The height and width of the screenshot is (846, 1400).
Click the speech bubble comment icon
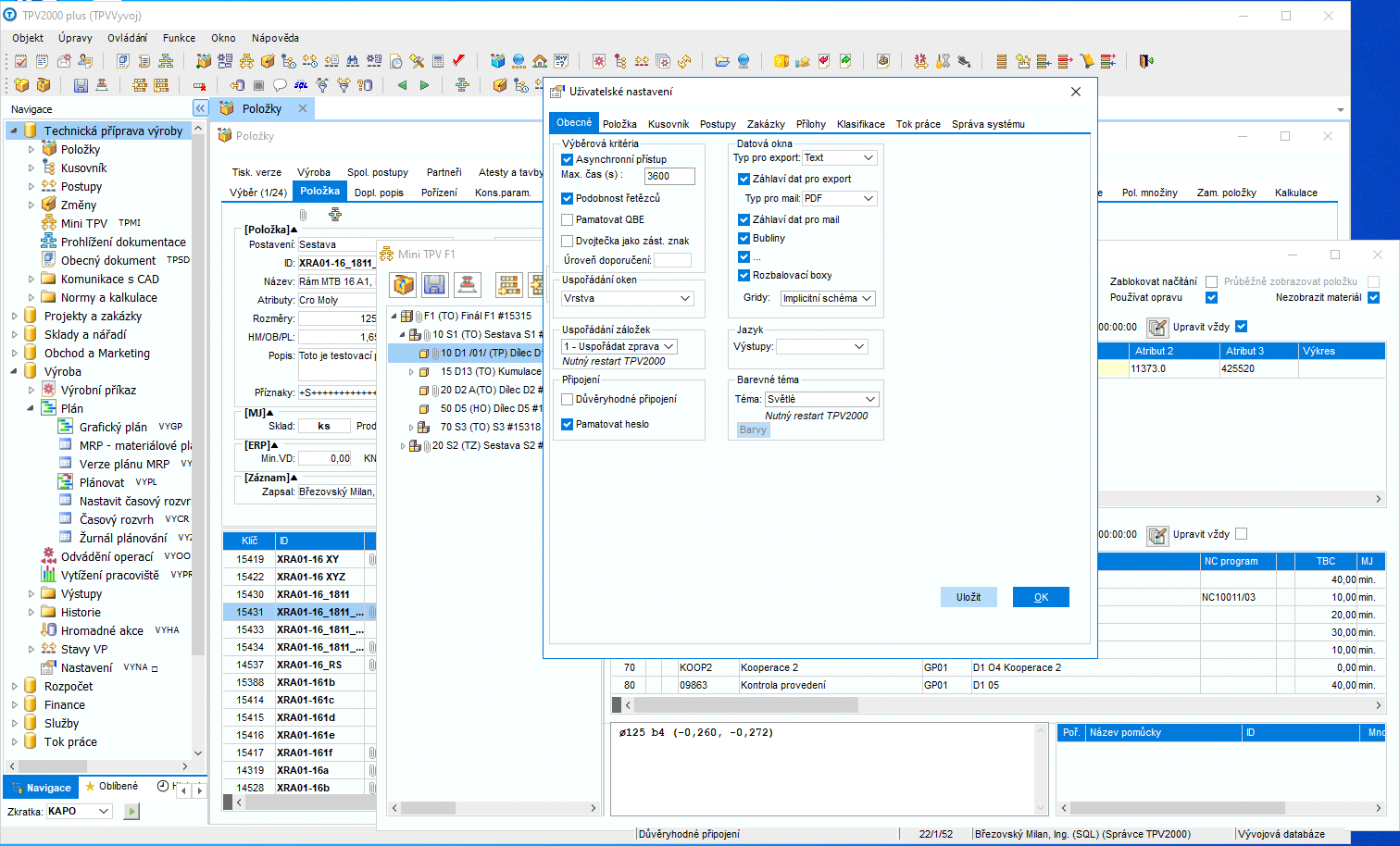click(x=280, y=85)
